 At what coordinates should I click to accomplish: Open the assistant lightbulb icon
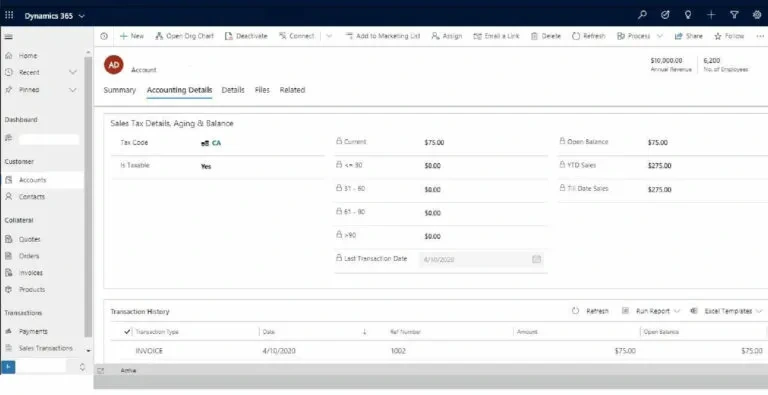688,15
